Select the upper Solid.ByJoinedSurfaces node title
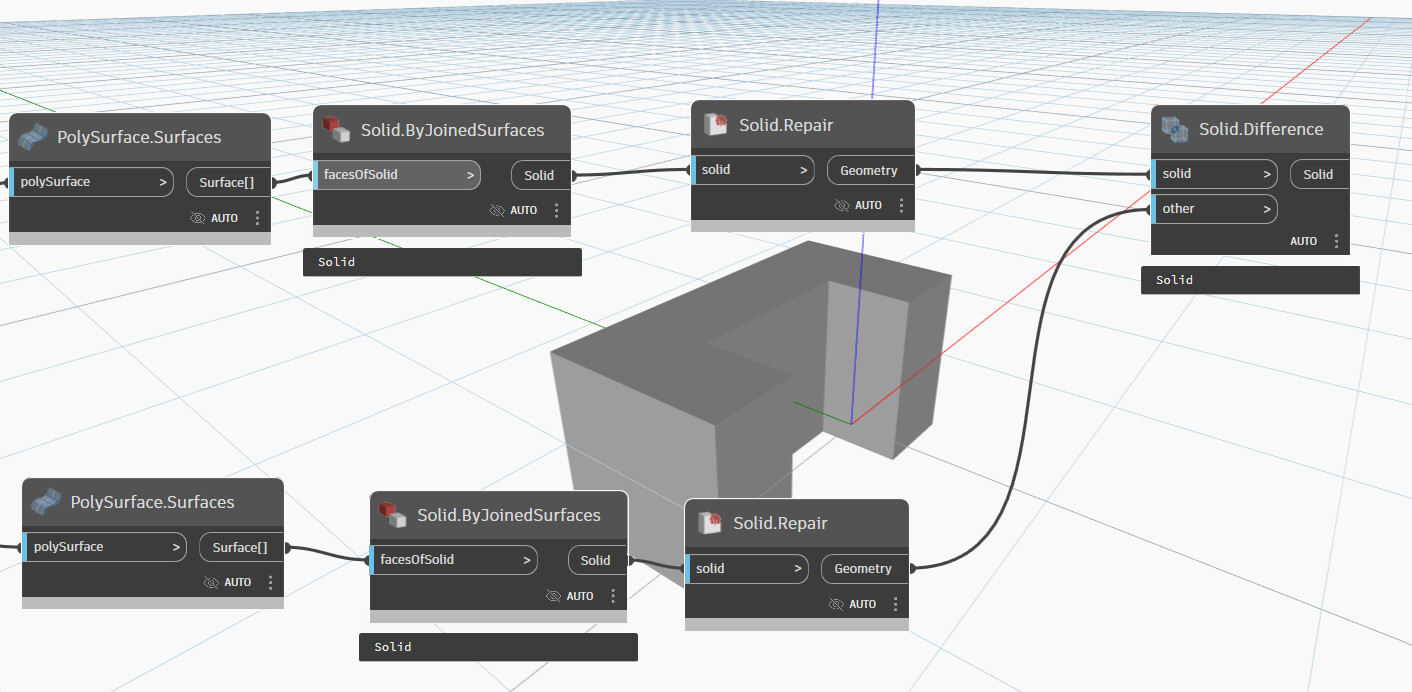The height and width of the screenshot is (692, 1412). point(452,130)
